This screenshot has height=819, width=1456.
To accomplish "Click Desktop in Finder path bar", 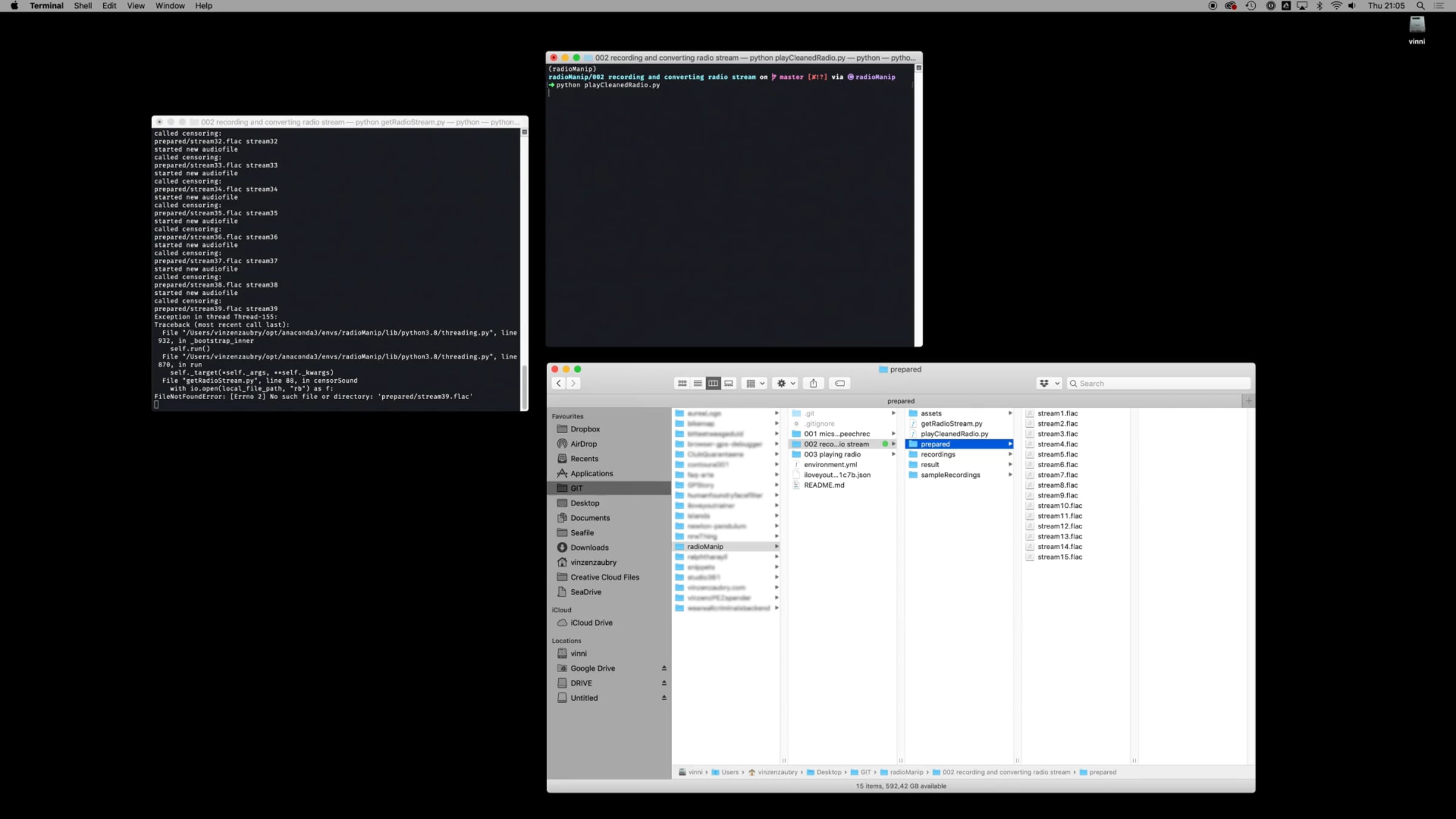I will coord(824,772).
